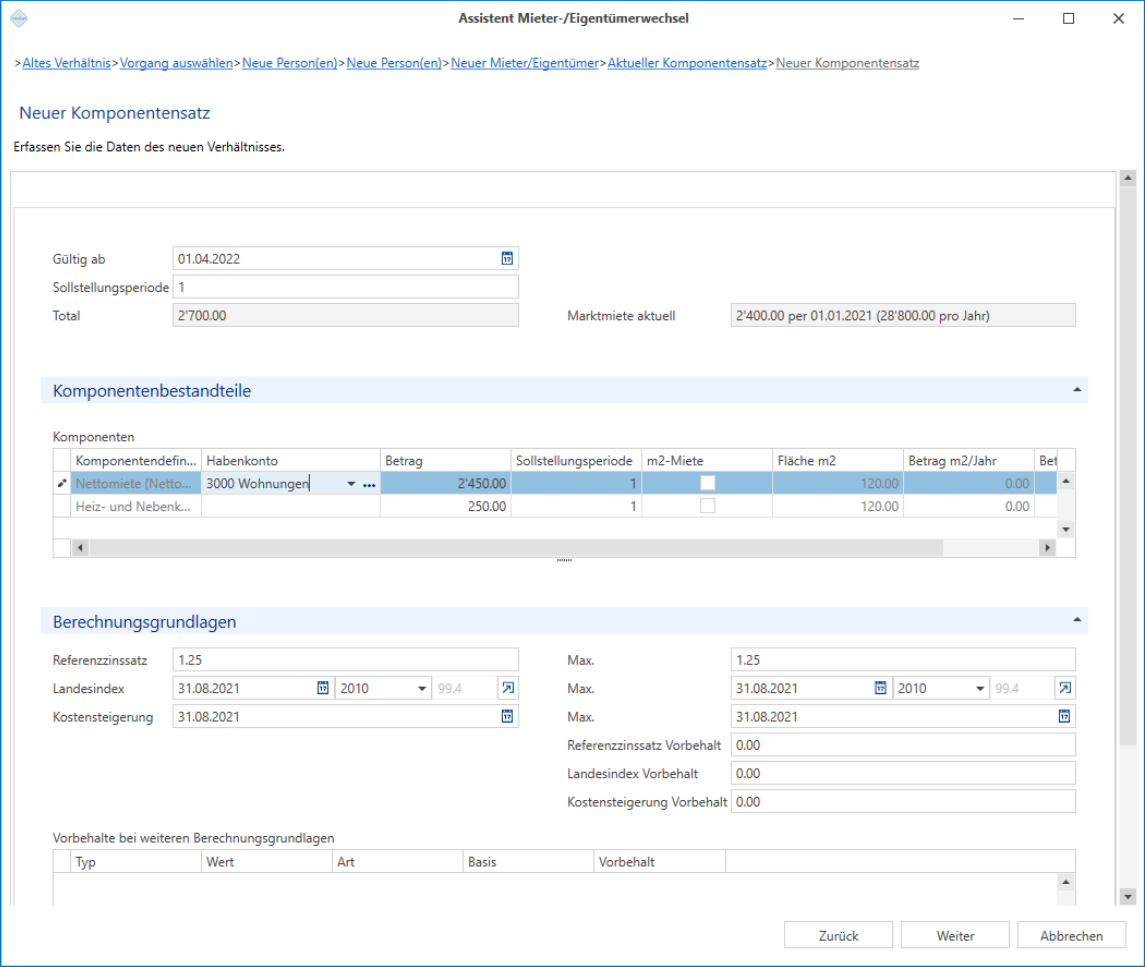Collapse the Komponentenbestandteile section
The height and width of the screenshot is (967, 1145).
(1076, 391)
